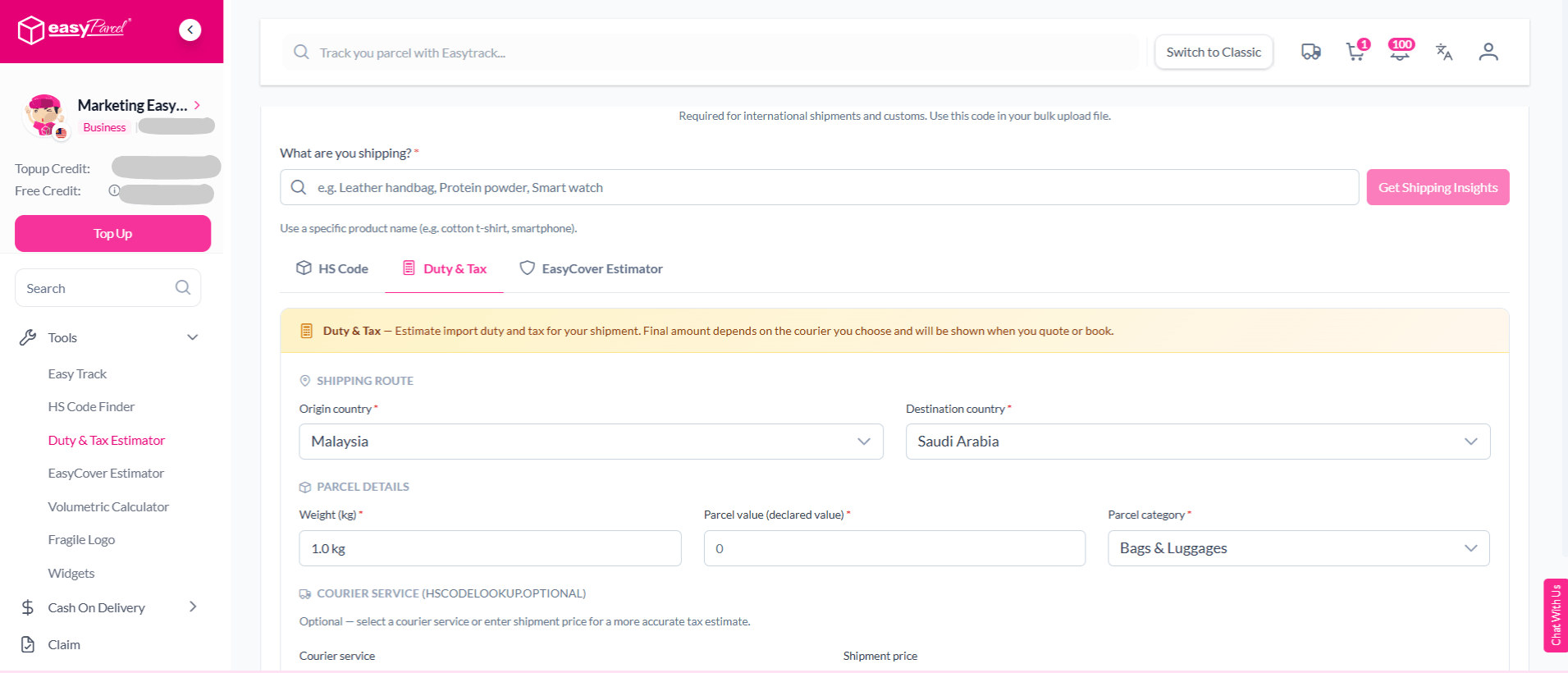Open Easy Track in the sidebar
Image resolution: width=1568 pixels, height=673 pixels.
77,374
